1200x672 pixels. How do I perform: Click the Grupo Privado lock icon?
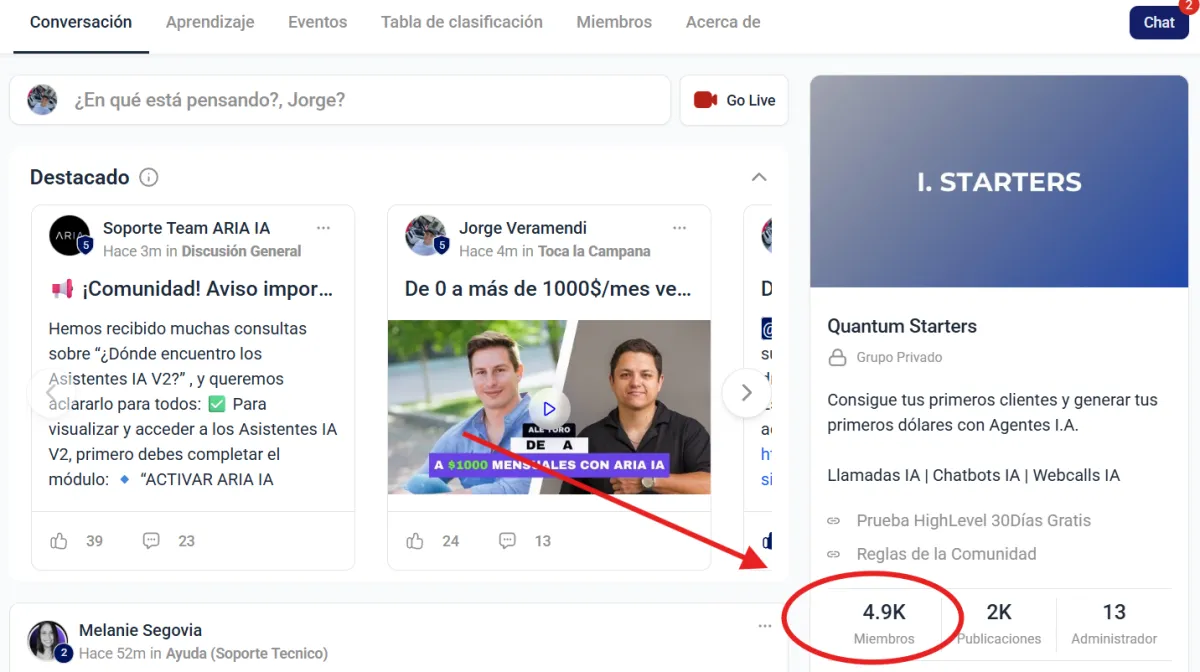point(837,357)
